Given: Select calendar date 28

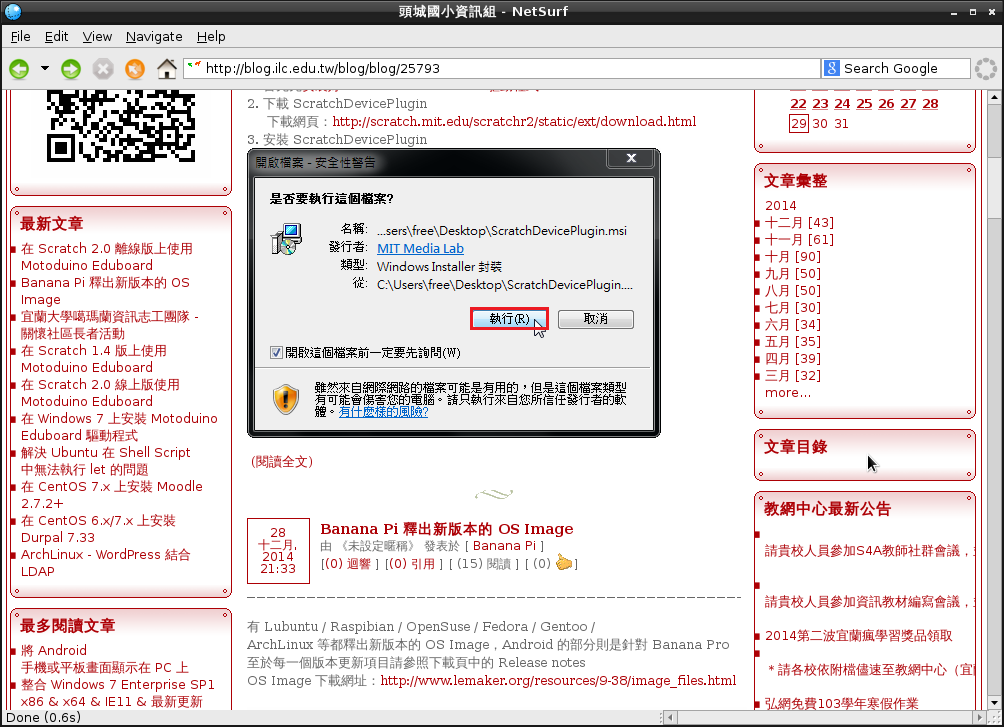Looking at the screenshot, I should 930,103.
